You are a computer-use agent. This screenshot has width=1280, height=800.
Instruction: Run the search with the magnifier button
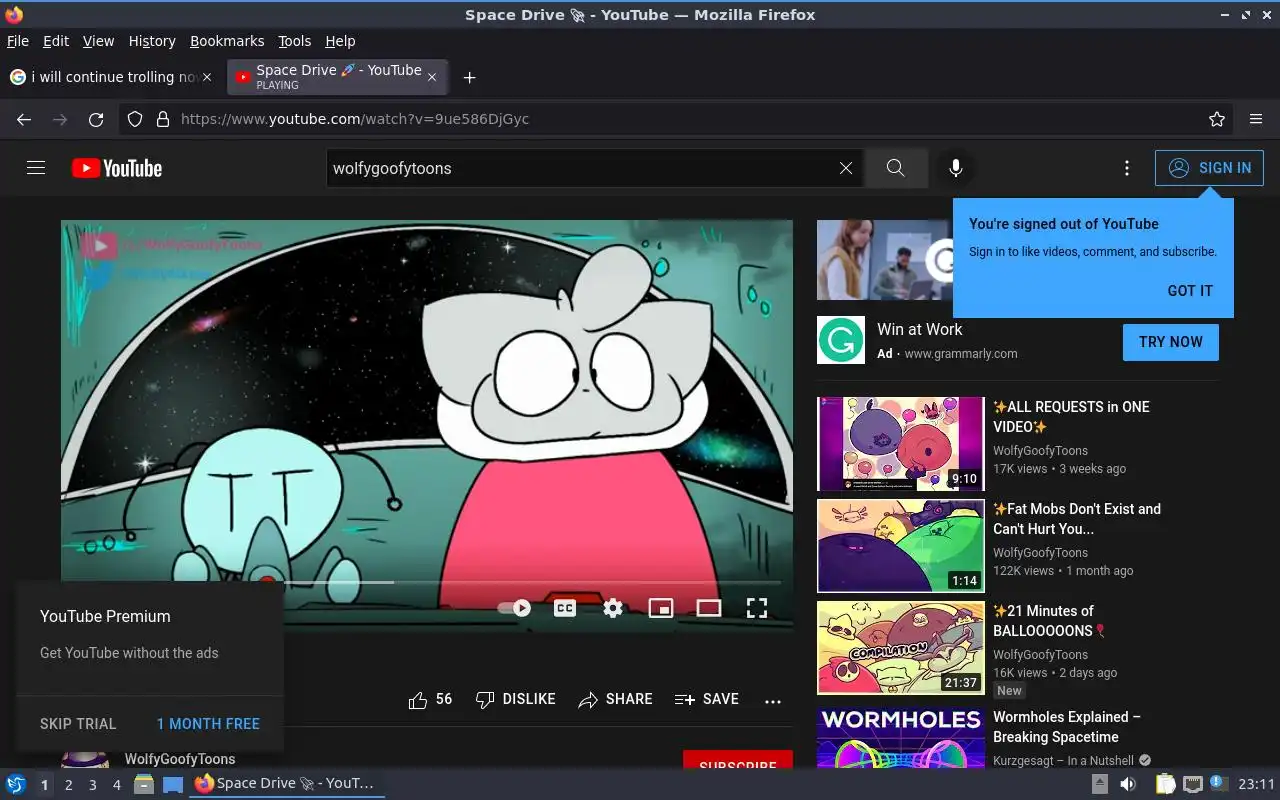(x=895, y=168)
